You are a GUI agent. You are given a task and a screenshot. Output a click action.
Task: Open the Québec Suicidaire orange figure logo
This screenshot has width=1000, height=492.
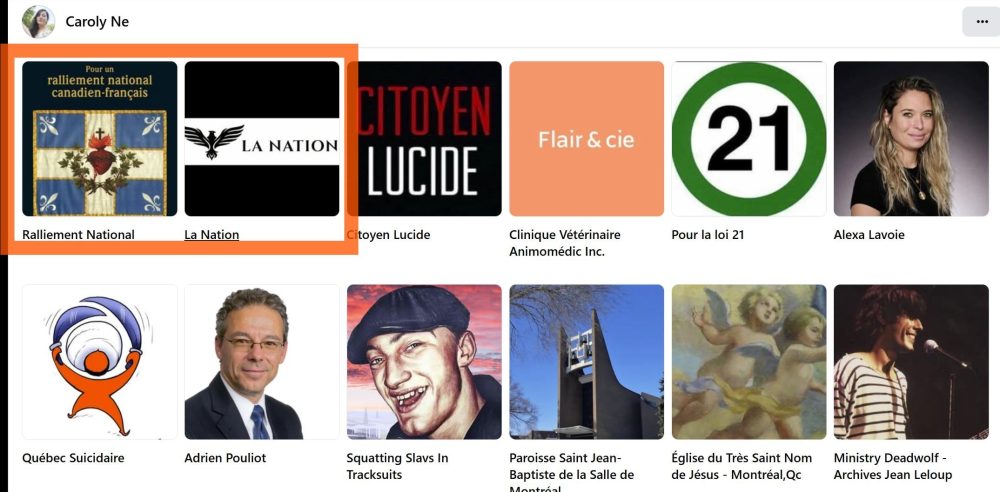pos(99,362)
